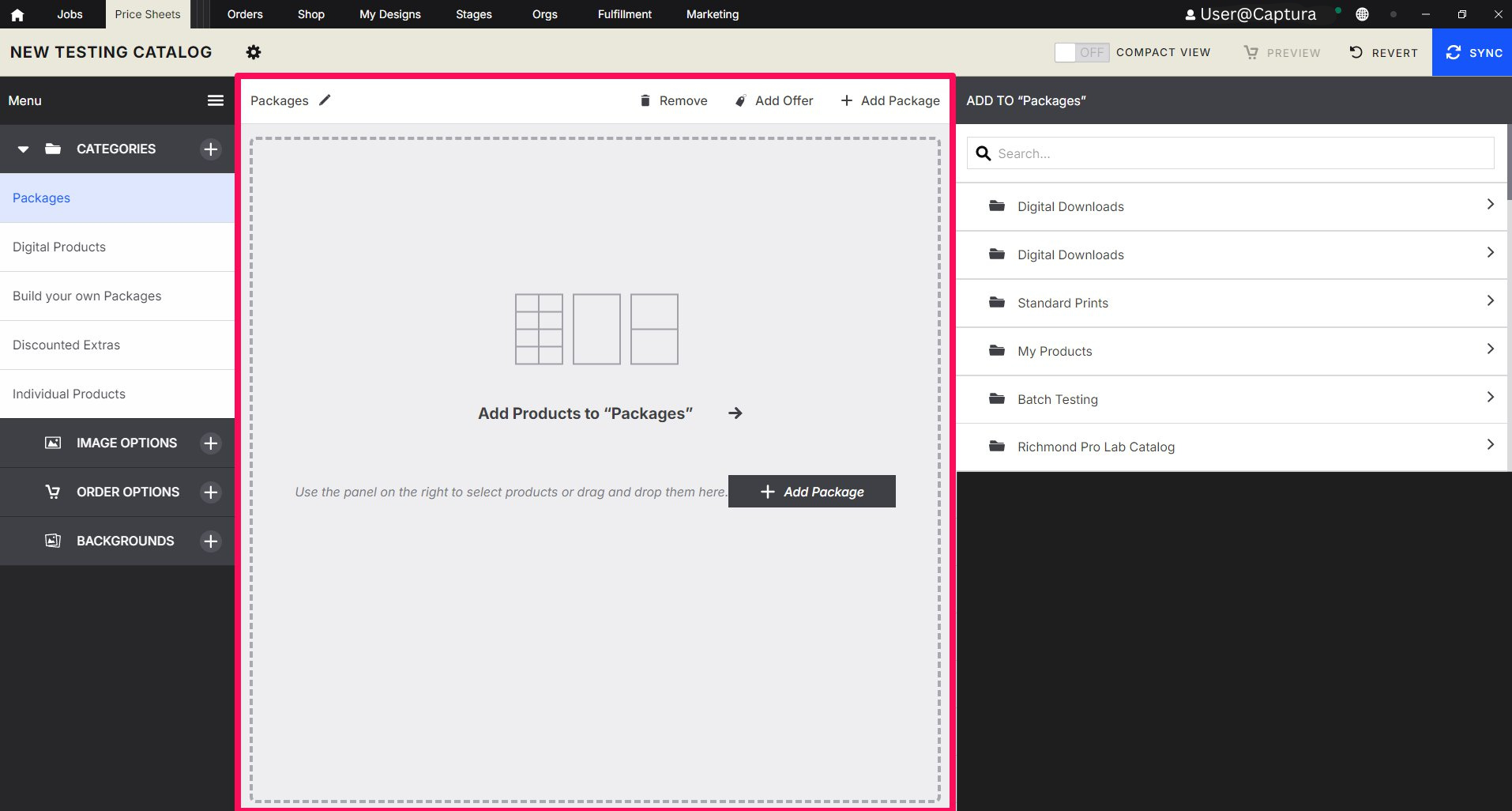
Task: Click the Remove button label
Action: [683, 100]
